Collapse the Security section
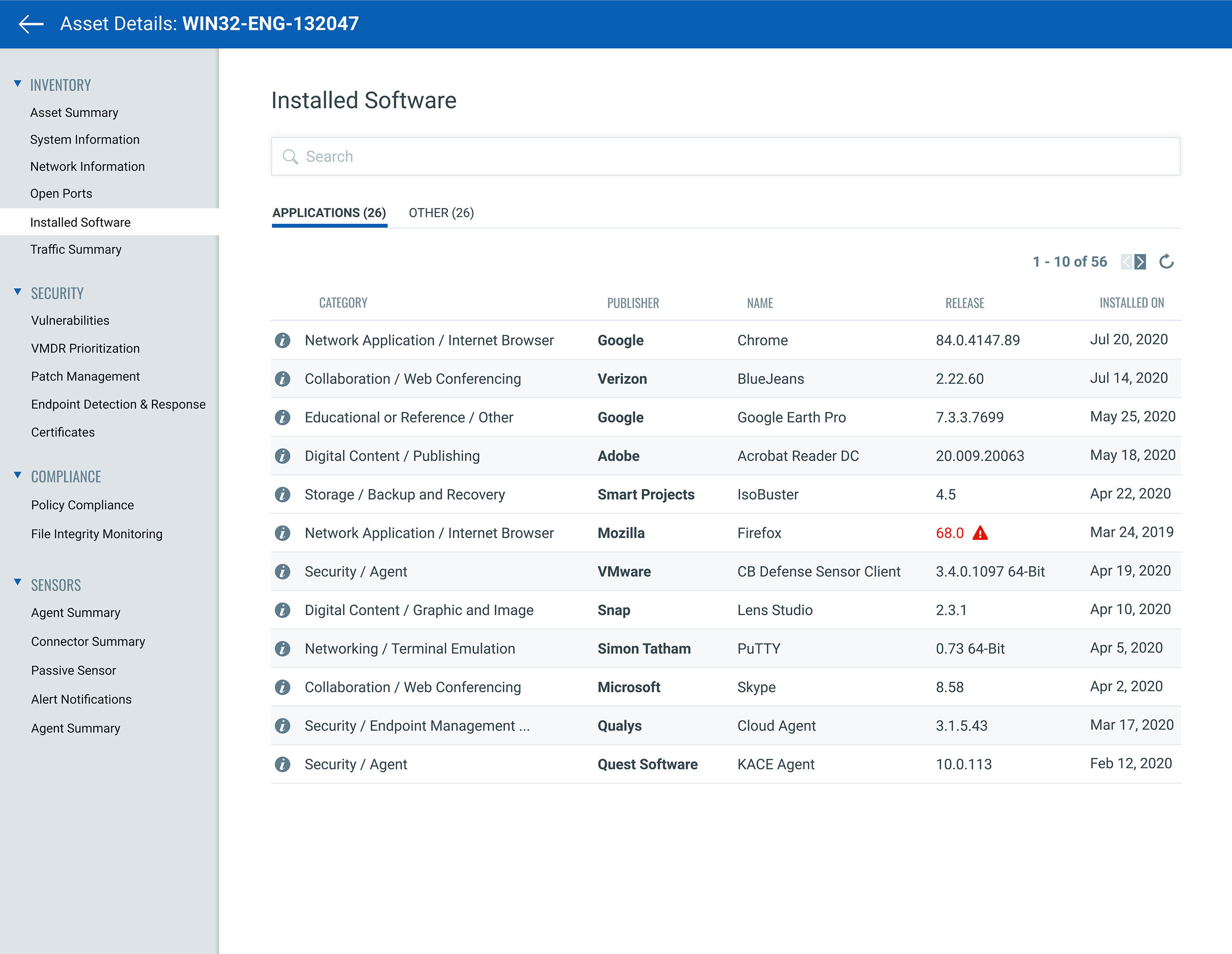 point(18,292)
